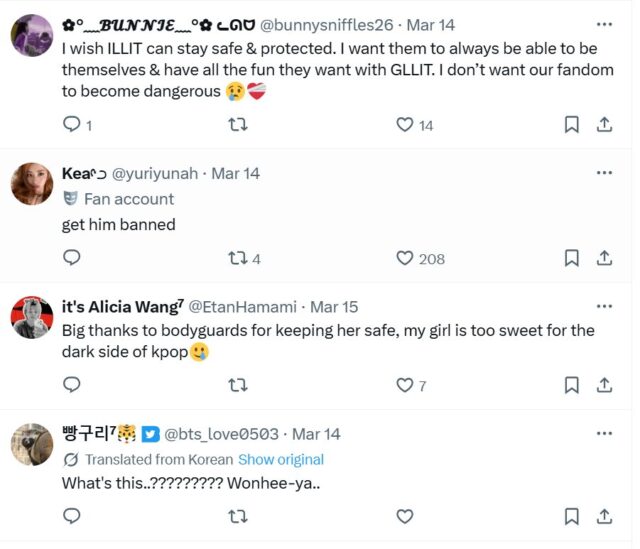Like the Alicia Wang bodyguards tweet

tap(405, 385)
